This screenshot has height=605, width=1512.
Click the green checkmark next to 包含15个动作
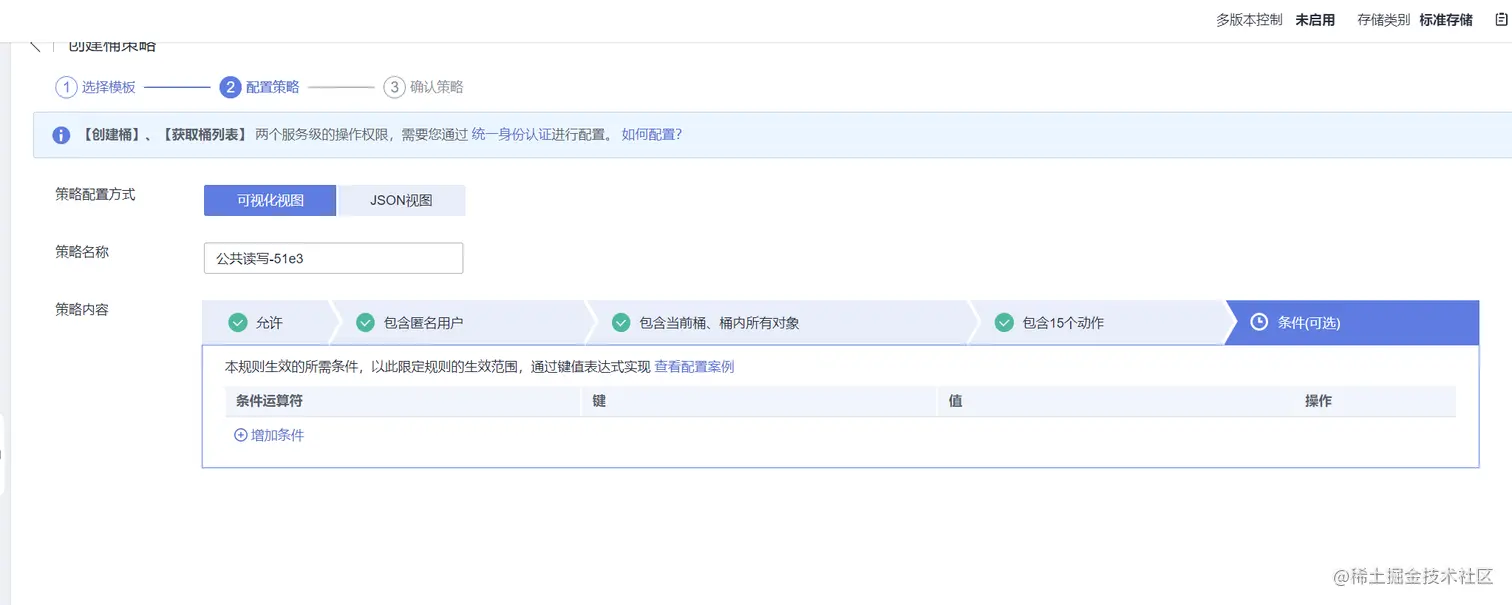[1004, 323]
